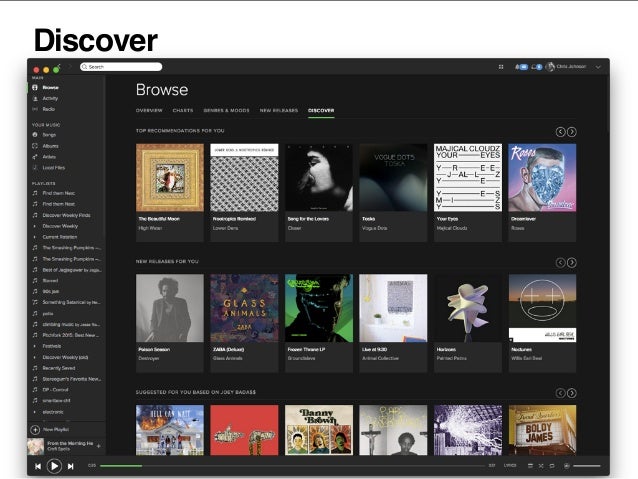Open the inbox badge in top bar
This screenshot has width=638, height=479.
click(x=537, y=67)
